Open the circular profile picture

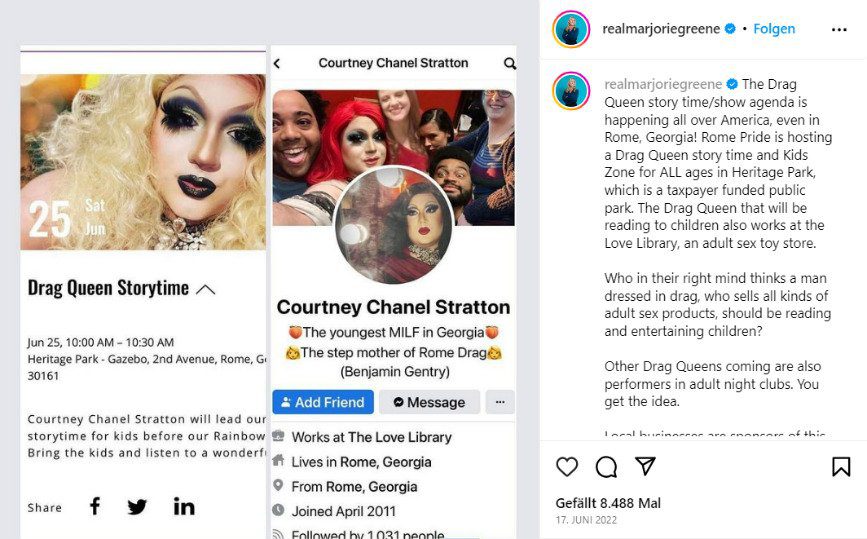click(394, 224)
